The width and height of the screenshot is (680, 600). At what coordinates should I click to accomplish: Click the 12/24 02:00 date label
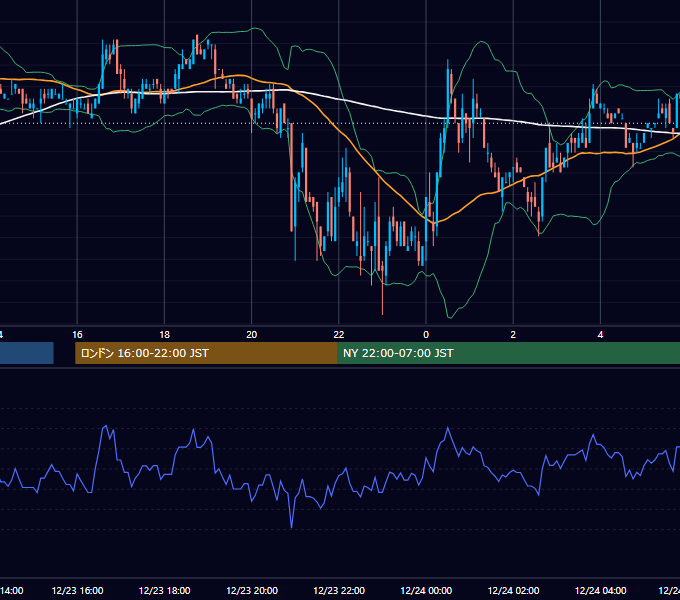[513, 590]
